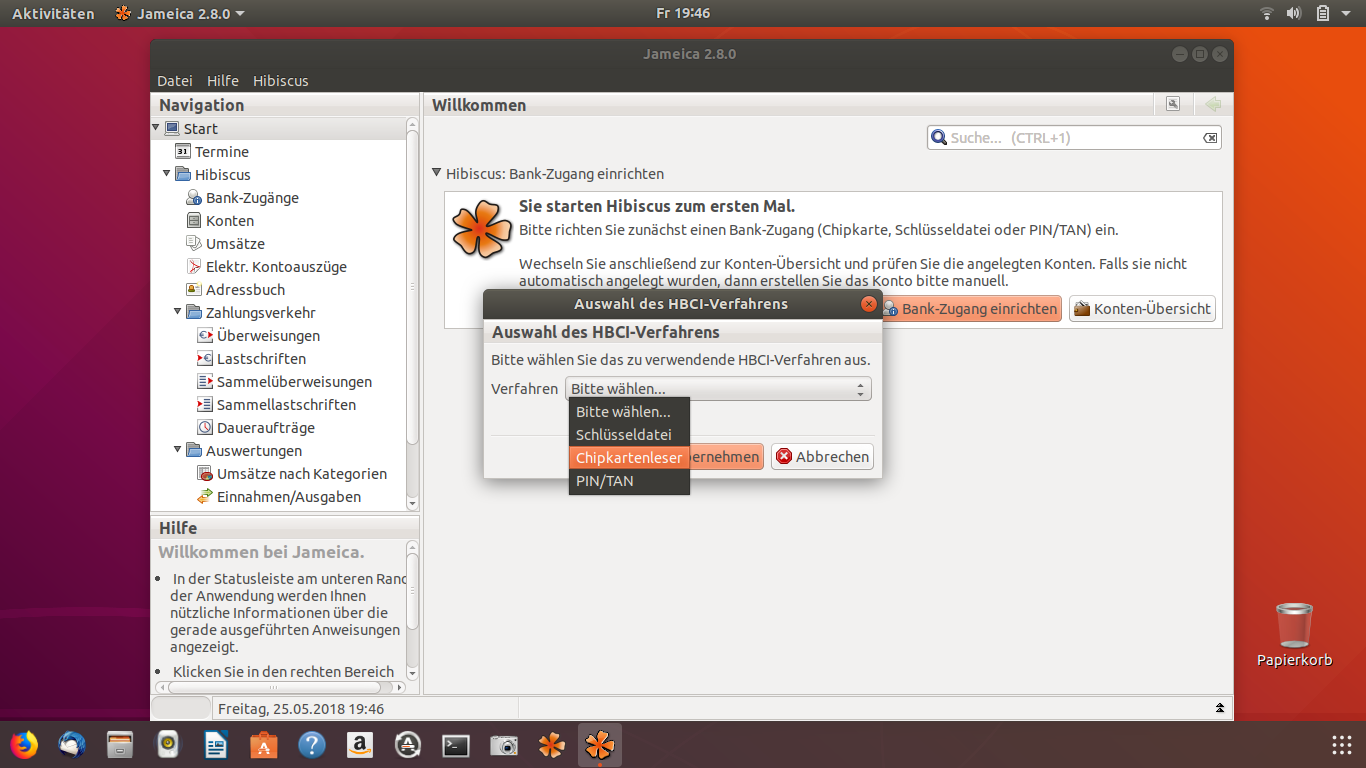
Task: Clear the search field with the X icon
Action: (1210, 138)
